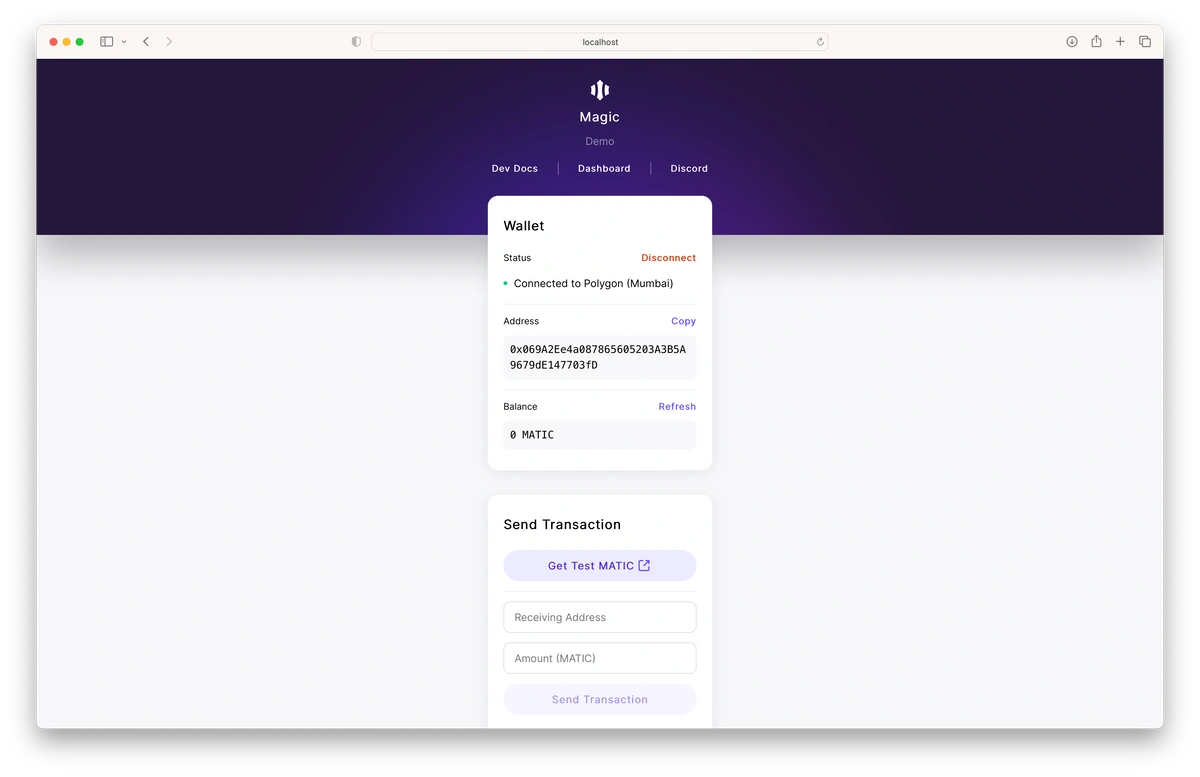
Task: Disconnect the wallet
Action: [668, 258]
